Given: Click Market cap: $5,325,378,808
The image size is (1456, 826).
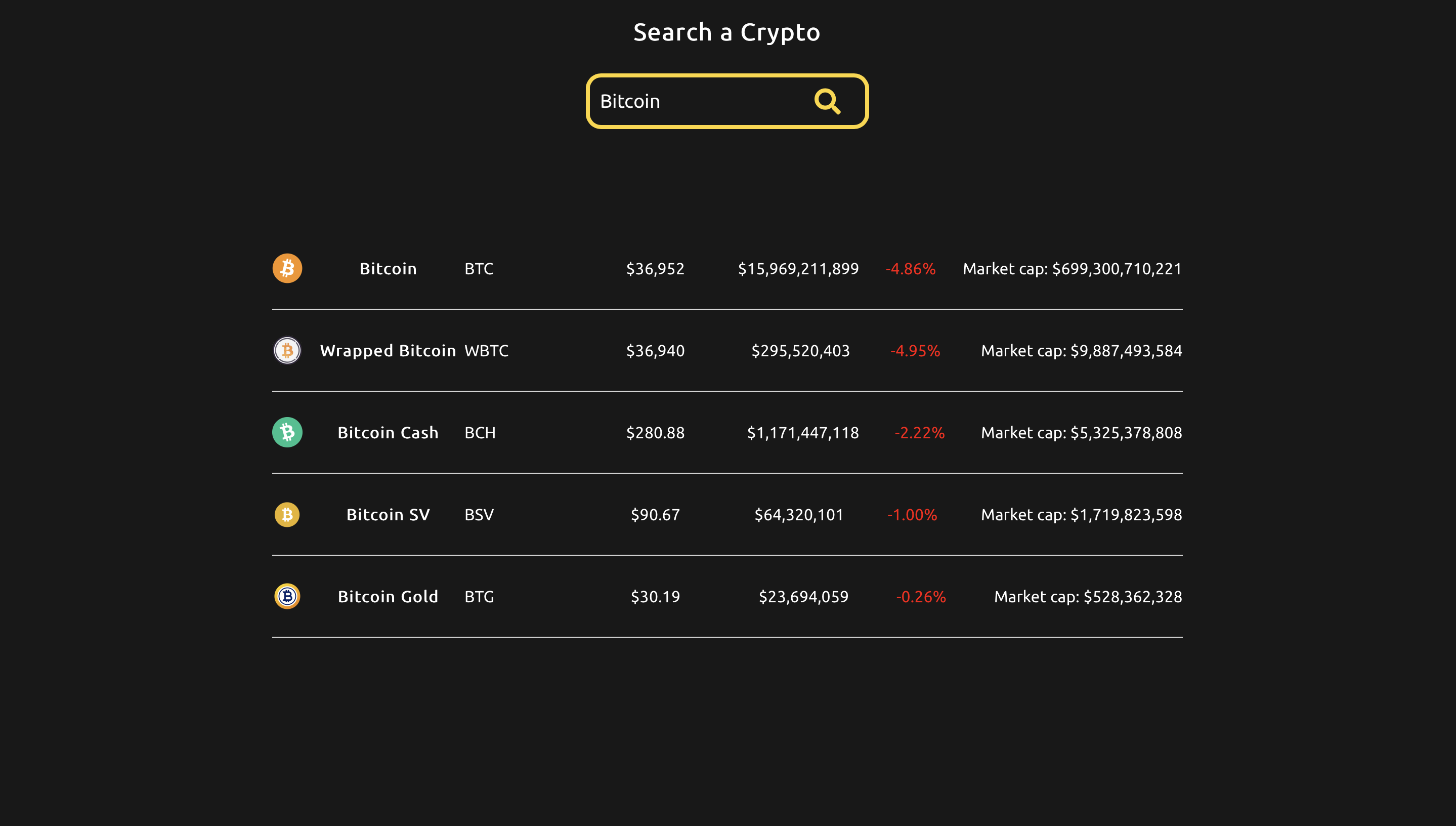Looking at the screenshot, I should 1082,433.
